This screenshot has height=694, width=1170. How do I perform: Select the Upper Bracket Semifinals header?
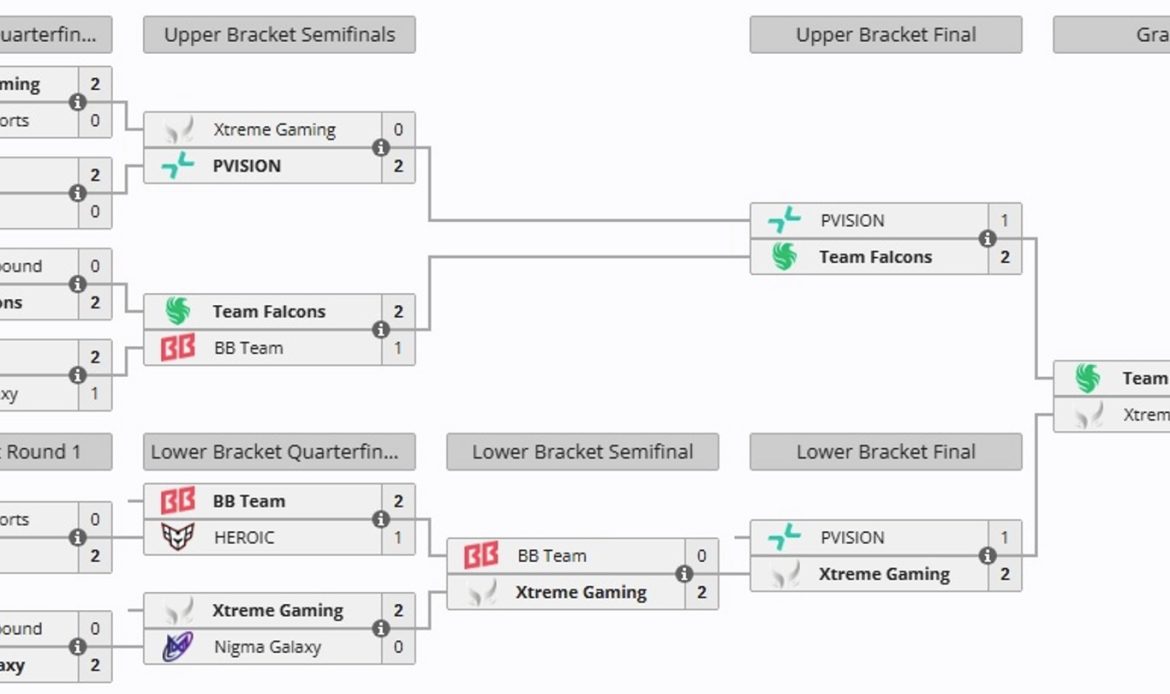pyautogui.click(x=279, y=35)
